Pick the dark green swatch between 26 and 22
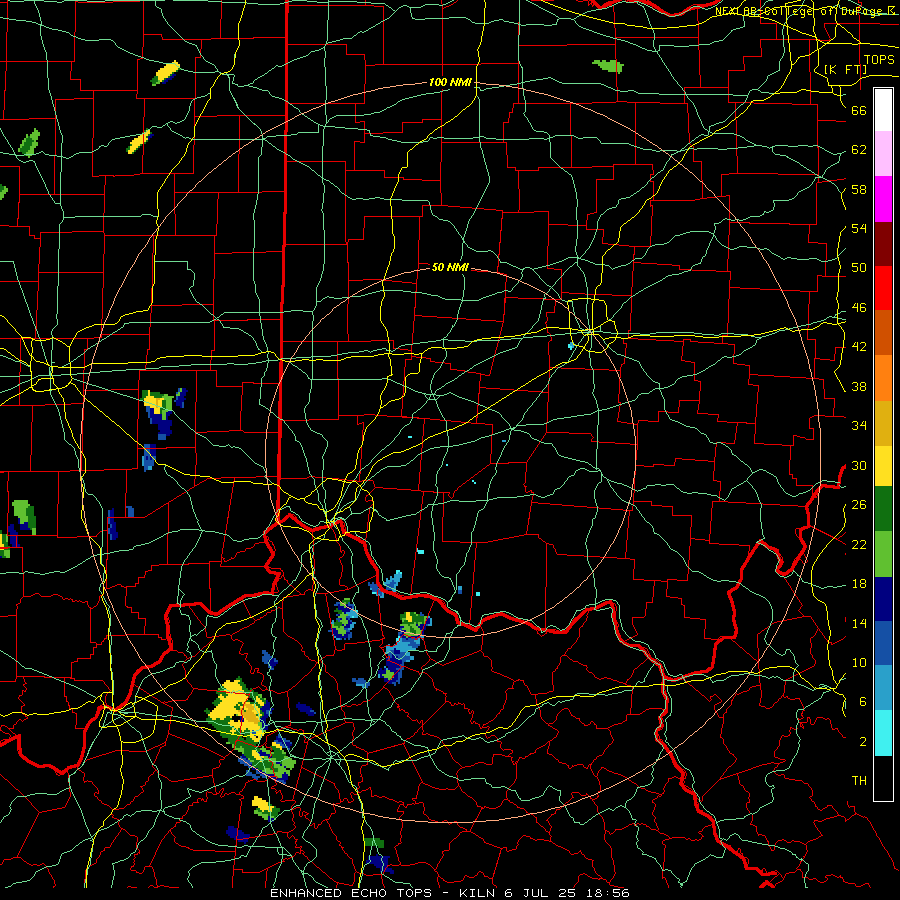Screen dimensions: 900x900 coord(883,509)
